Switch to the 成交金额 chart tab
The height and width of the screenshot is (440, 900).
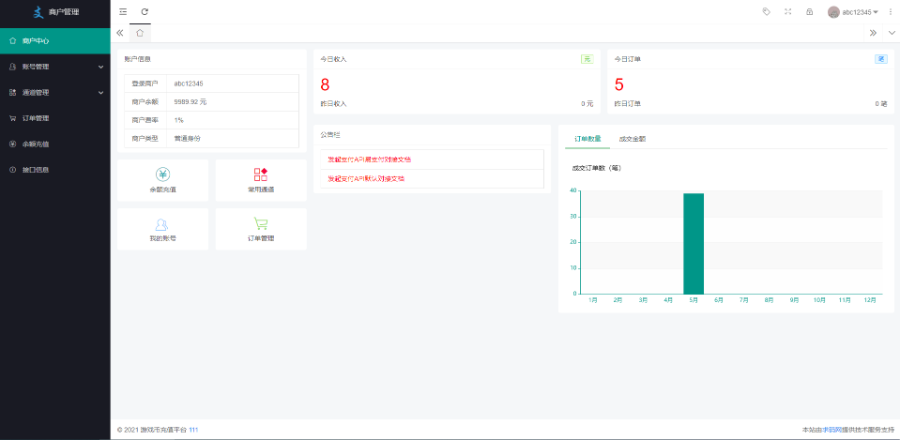(632, 138)
